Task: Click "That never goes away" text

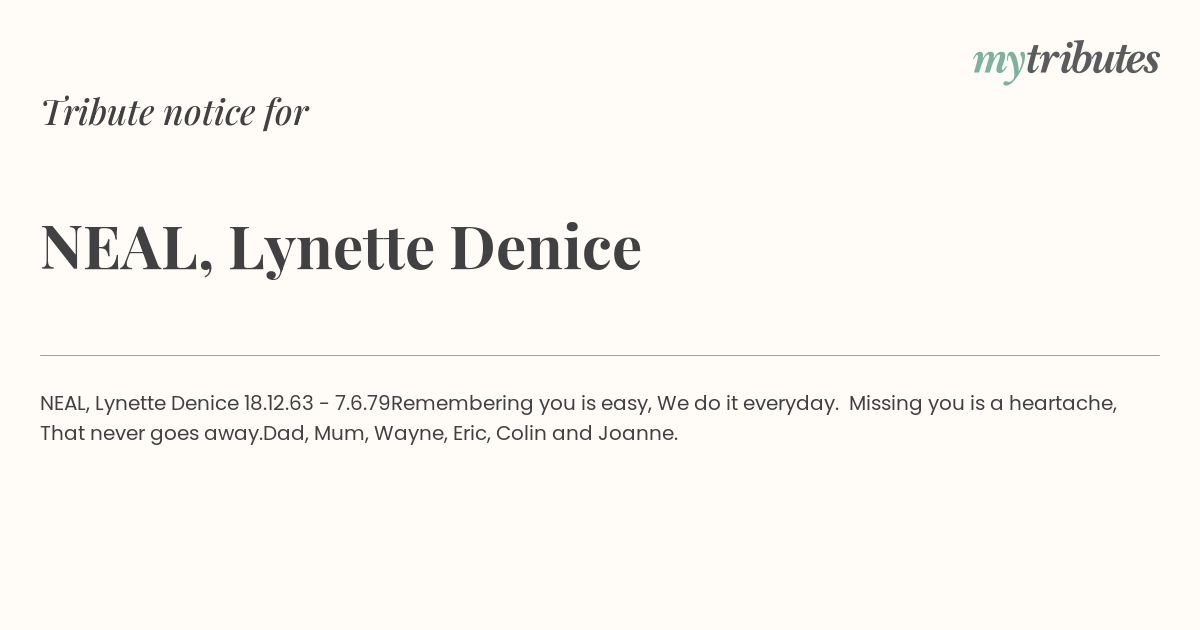Action: pyautogui.click(x=150, y=434)
